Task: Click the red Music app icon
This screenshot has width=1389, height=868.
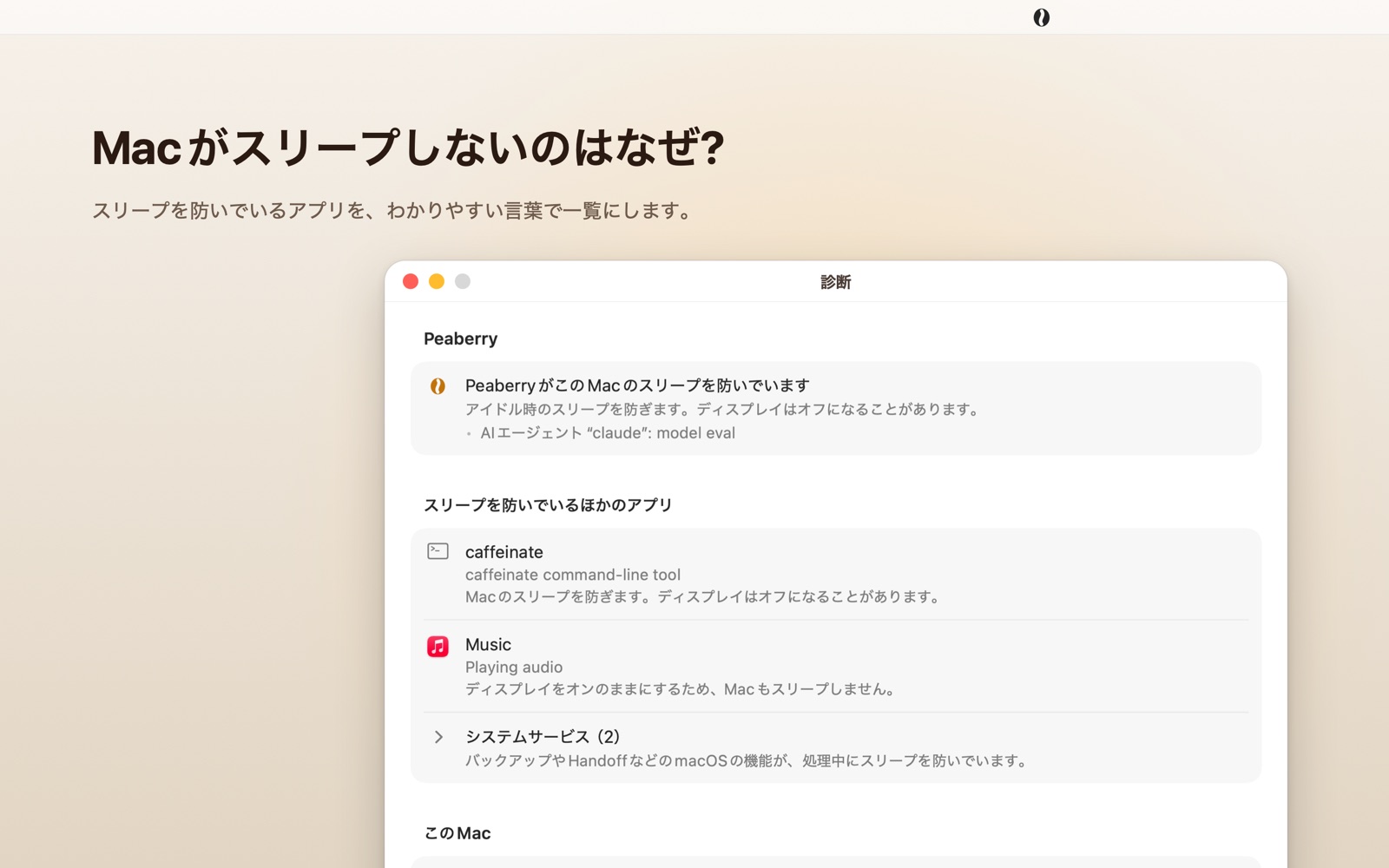Action: coord(438,646)
